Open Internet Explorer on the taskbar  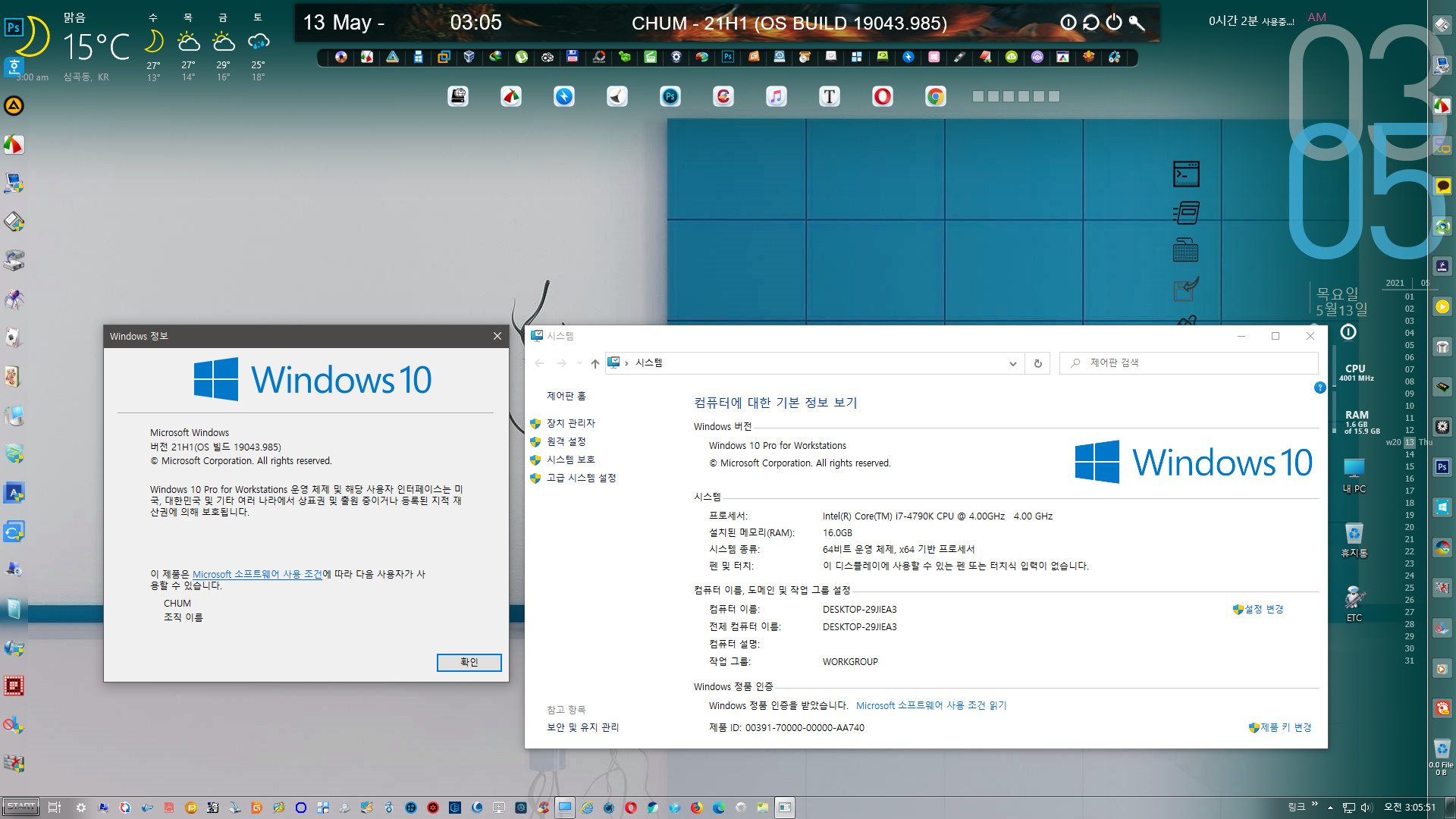[587, 808]
